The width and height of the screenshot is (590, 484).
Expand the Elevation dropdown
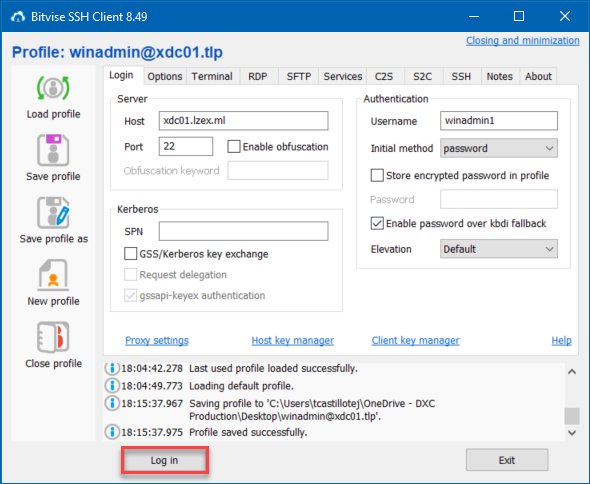[x=499, y=249]
